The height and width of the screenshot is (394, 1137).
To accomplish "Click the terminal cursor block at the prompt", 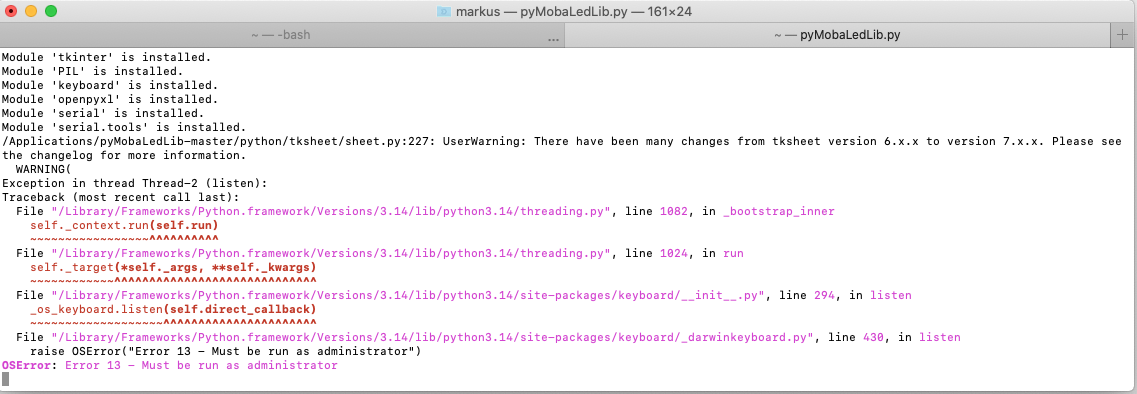I will (5, 379).
